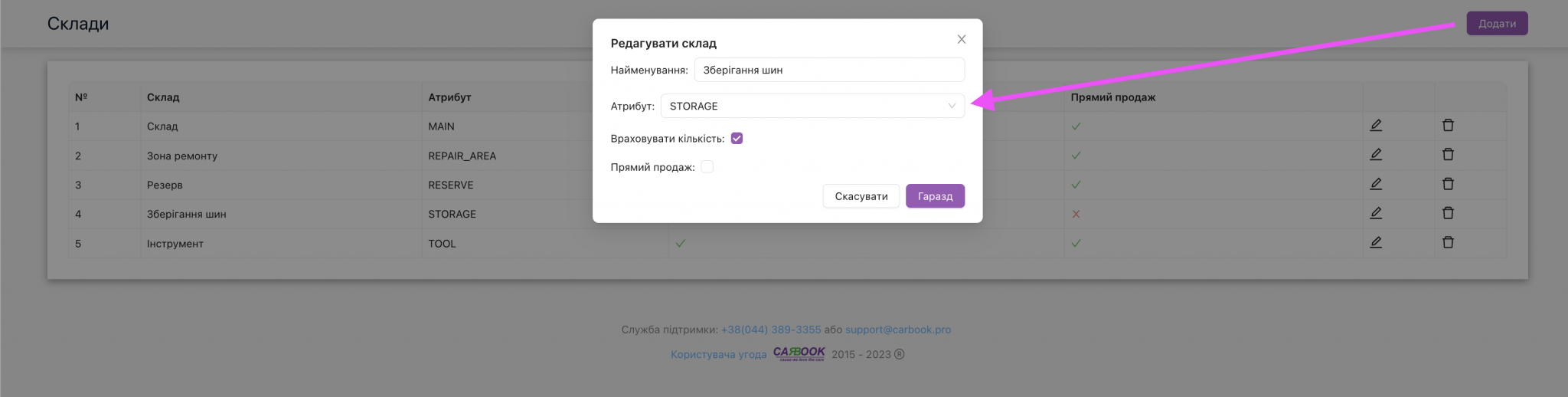Open the Атрибут dropdown showing STORAGE

[812, 106]
